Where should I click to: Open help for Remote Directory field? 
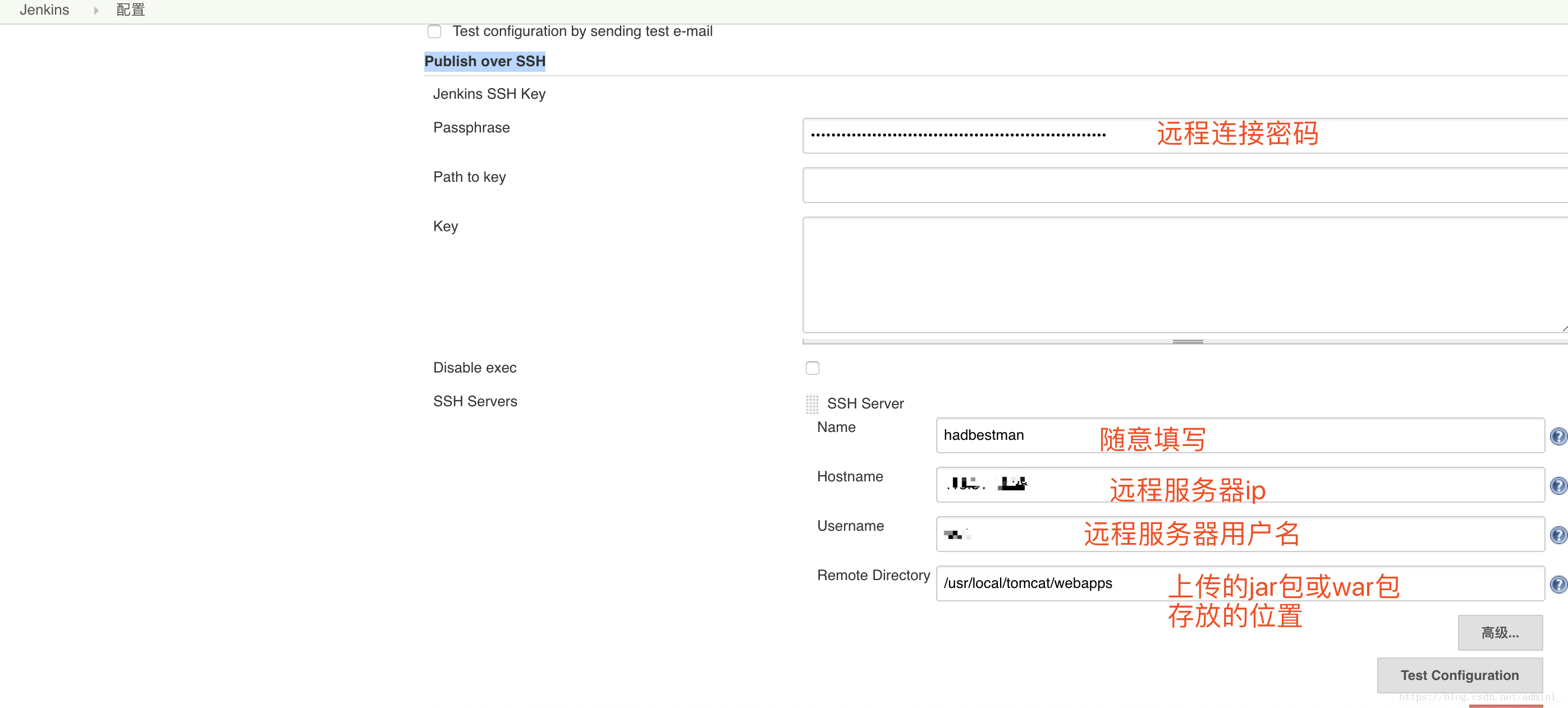1558,584
